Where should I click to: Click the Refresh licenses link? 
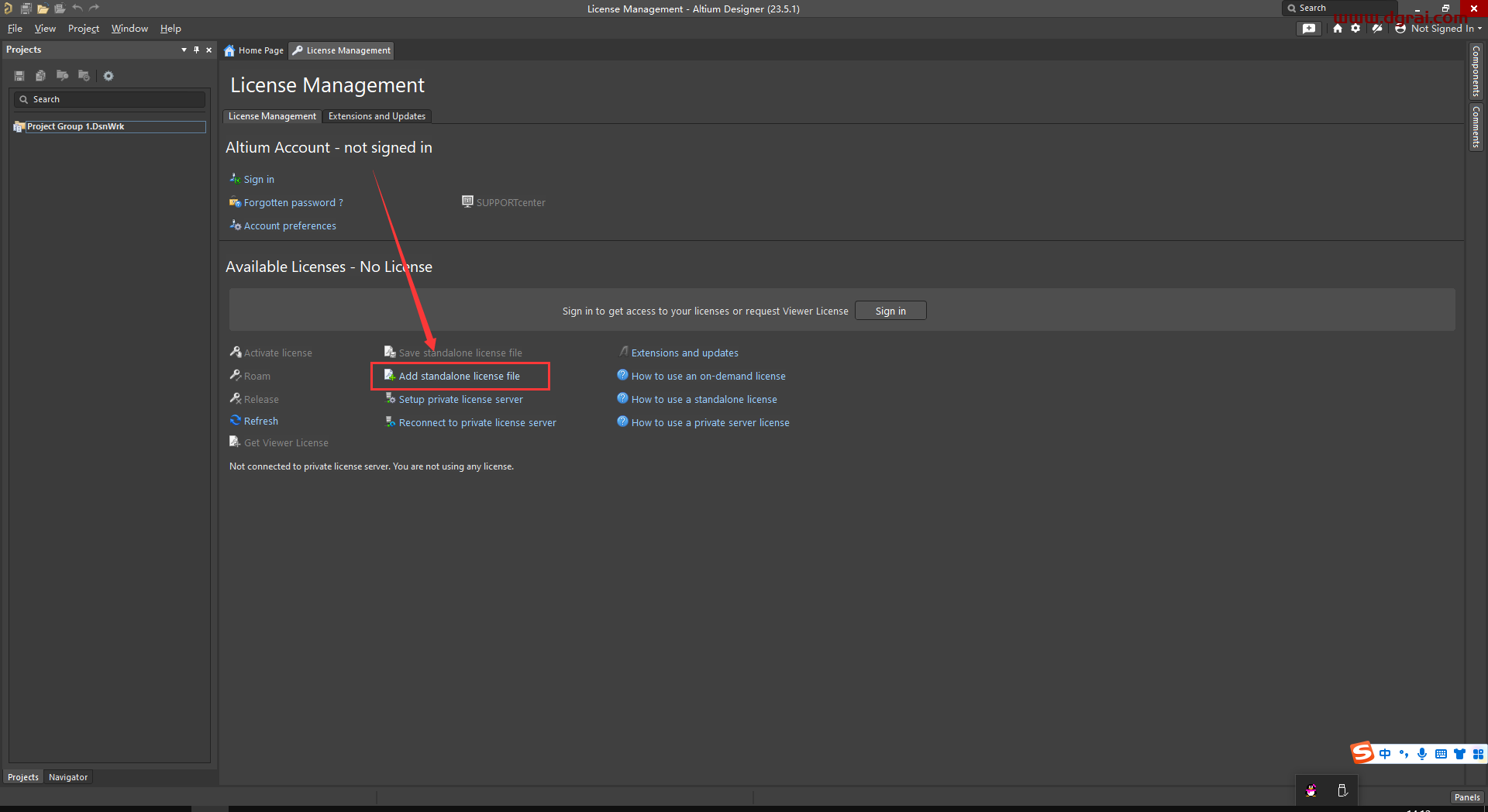260,421
